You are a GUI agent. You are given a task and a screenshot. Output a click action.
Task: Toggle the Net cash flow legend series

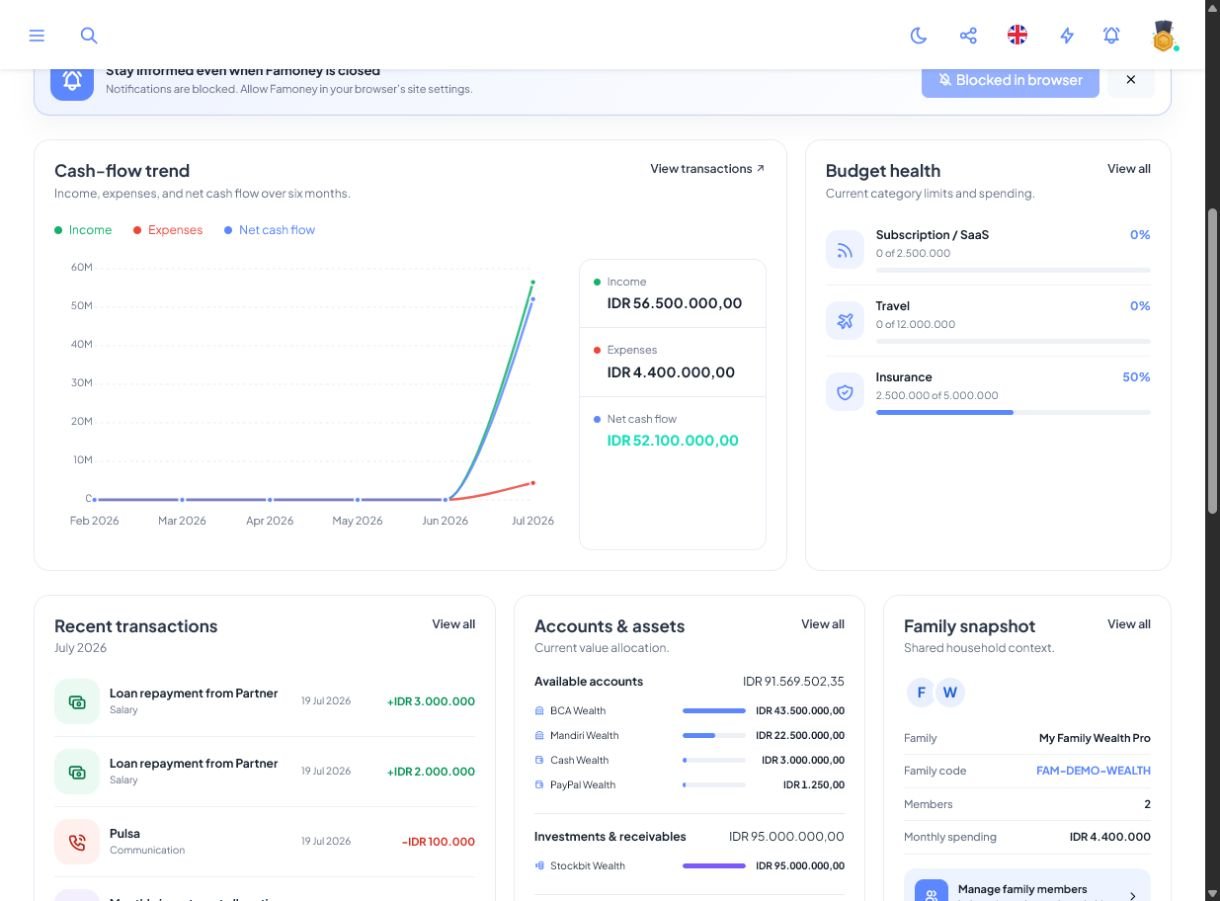(x=270, y=230)
